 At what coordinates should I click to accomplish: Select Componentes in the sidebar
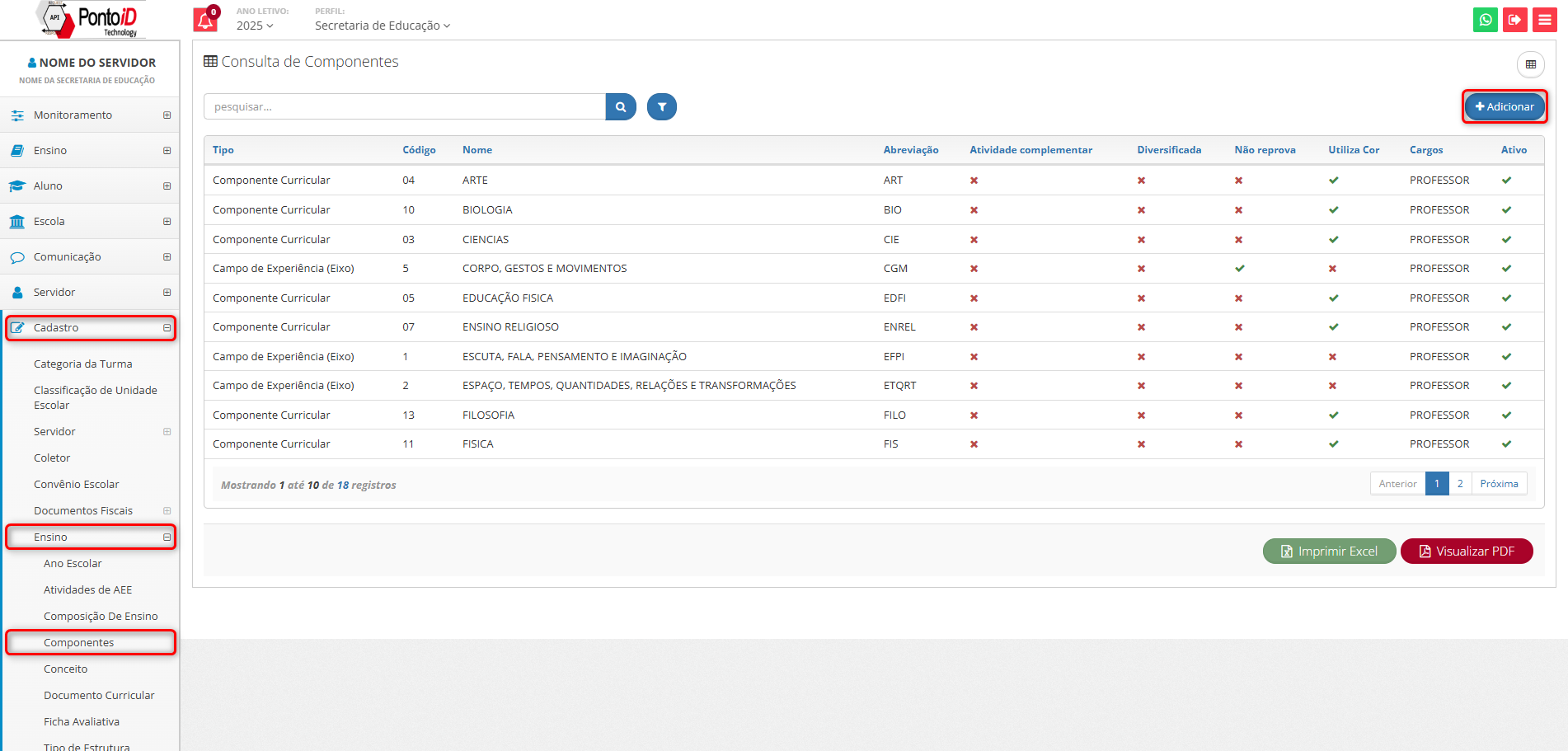coord(79,643)
